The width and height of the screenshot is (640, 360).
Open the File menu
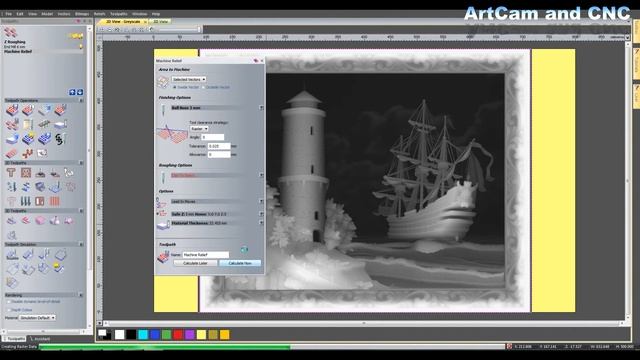9,14
